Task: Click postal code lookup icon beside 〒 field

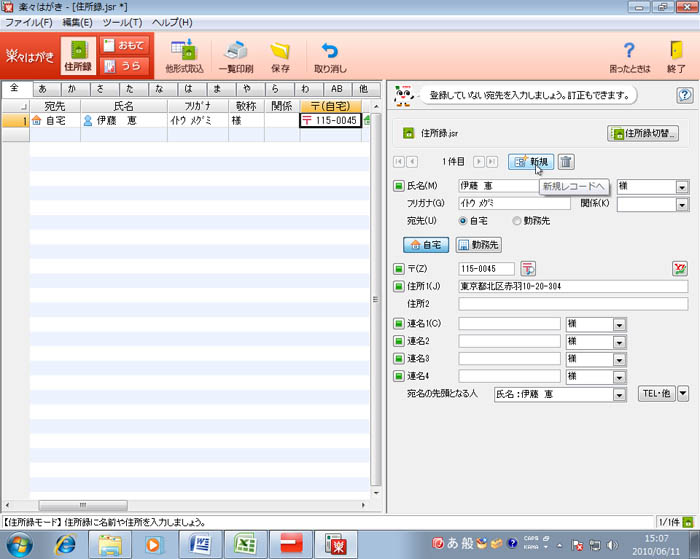Action: click(x=528, y=268)
